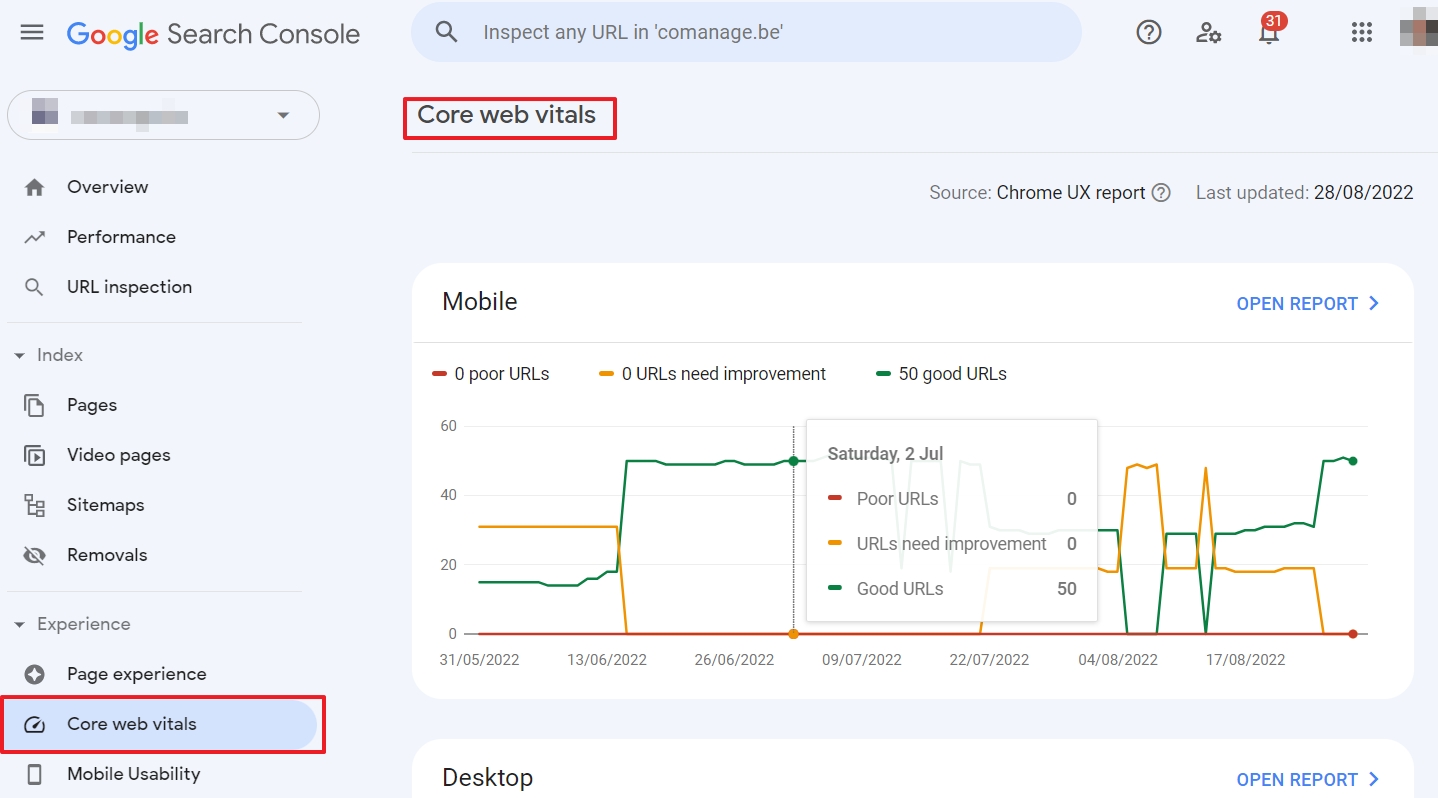Click the Sitemaps tree icon
Screen dimensions: 1438x798
(34, 505)
